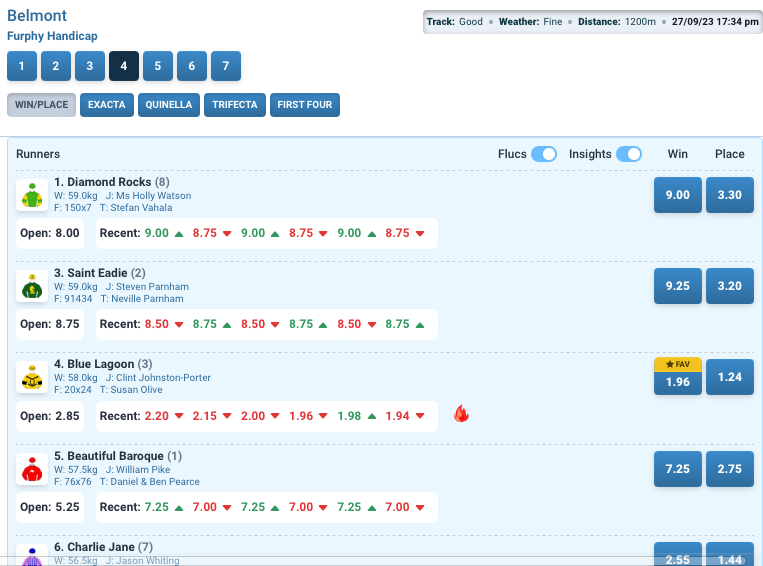
Task: Go to race 7
Action: tap(226, 66)
